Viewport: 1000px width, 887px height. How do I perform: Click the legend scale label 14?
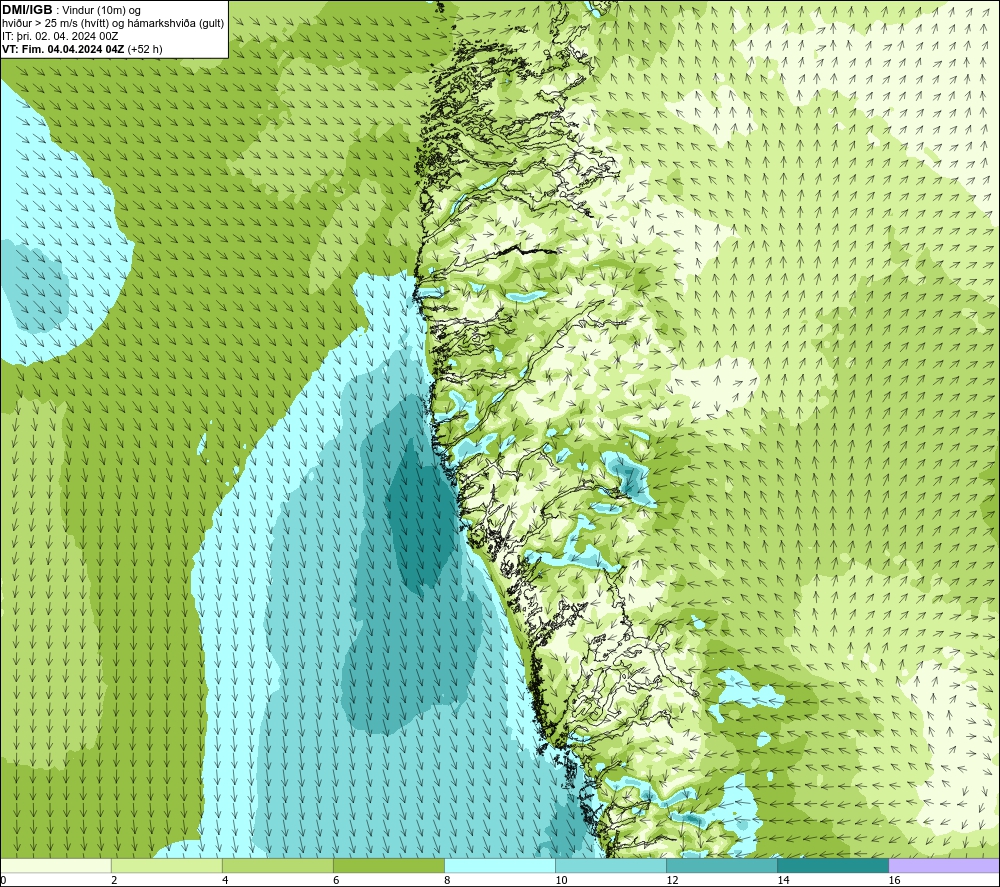[783, 881]
